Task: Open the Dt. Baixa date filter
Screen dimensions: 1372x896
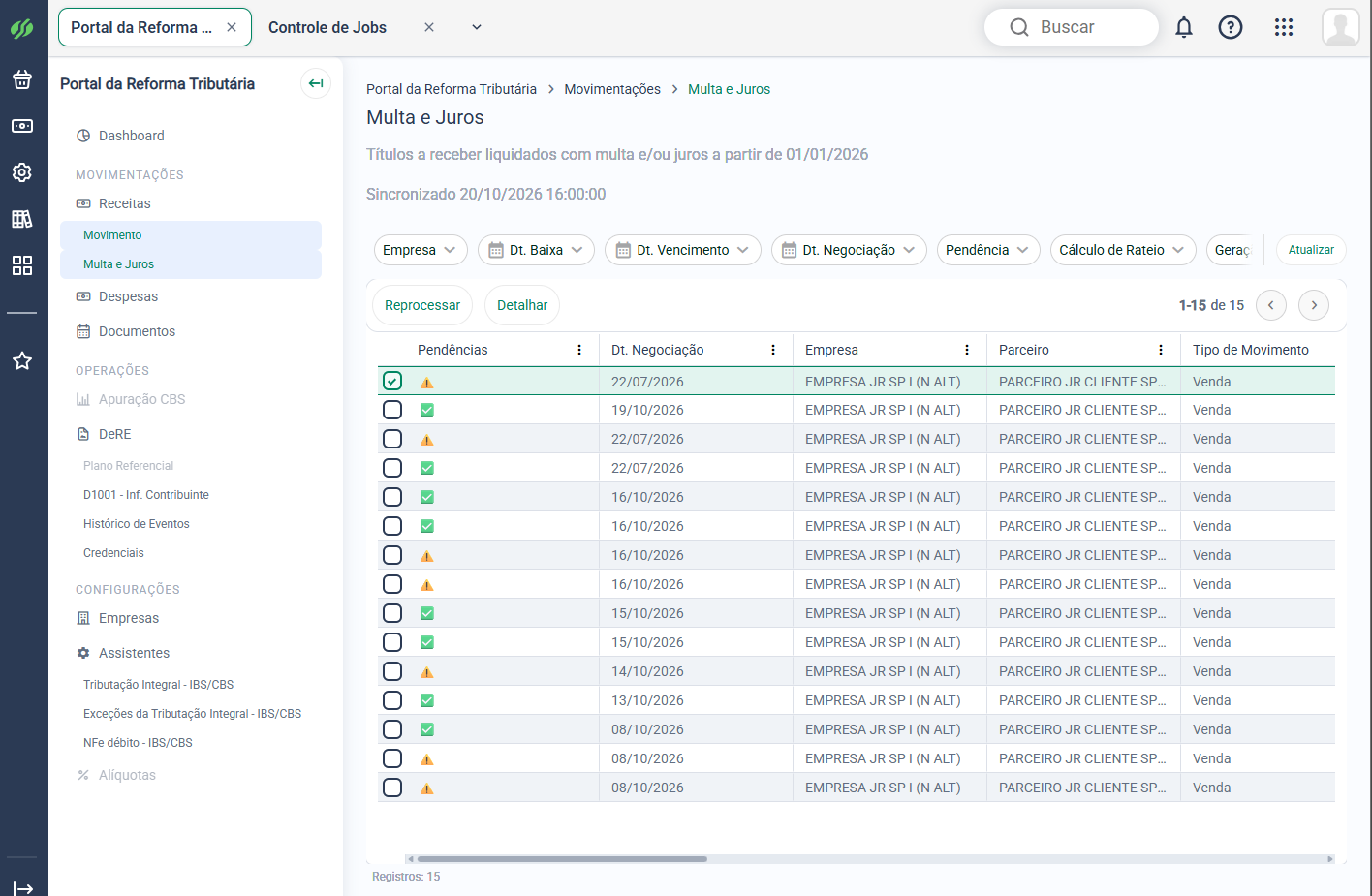Action: point(536,250)
